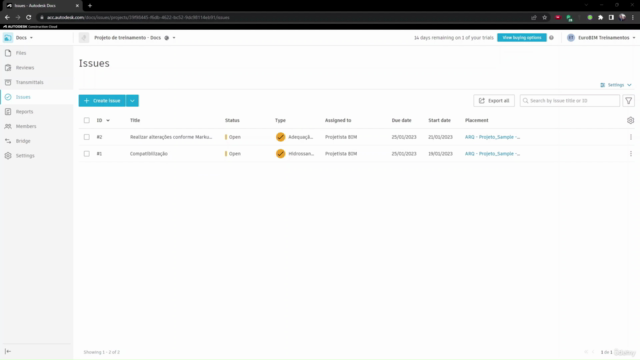
Task: Collapse the left sidebar panel
Action: click(8, 351)
